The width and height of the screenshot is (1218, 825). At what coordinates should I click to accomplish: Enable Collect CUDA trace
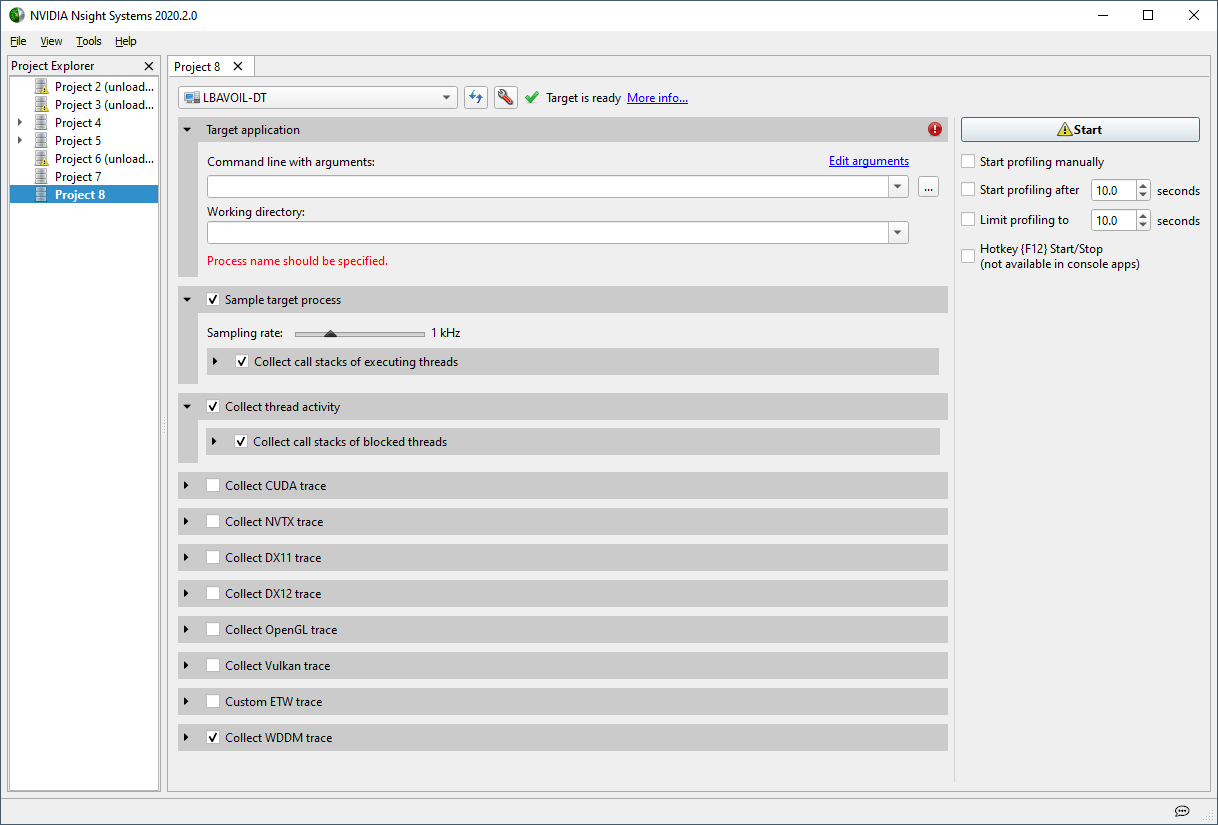[x=213, y=486]
